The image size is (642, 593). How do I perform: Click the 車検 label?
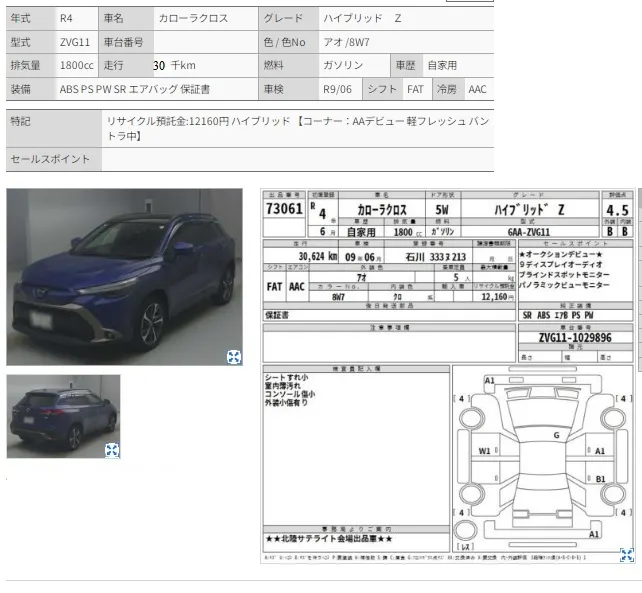[274, 89]
